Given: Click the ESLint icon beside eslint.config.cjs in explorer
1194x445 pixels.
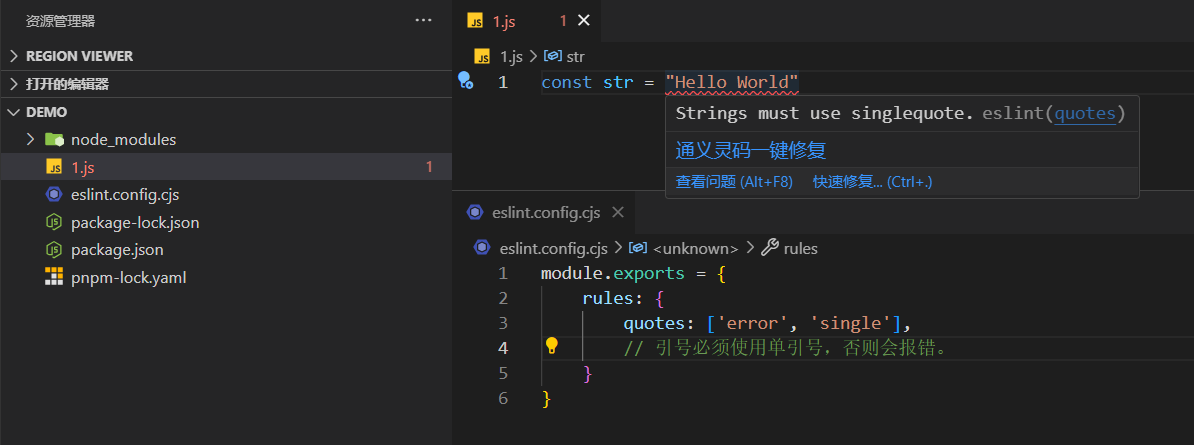Looking at the screenshot, I should tap(54, 194).
